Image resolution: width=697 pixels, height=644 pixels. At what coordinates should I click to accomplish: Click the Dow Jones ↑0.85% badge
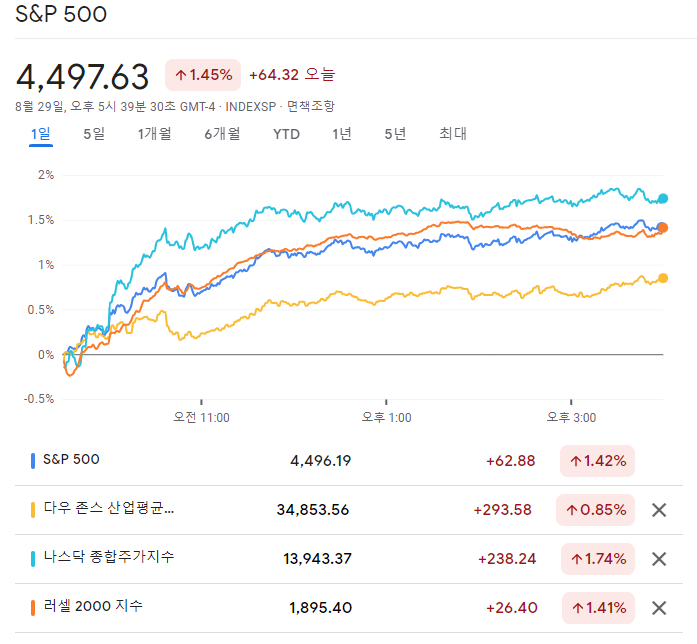(596, 510)
